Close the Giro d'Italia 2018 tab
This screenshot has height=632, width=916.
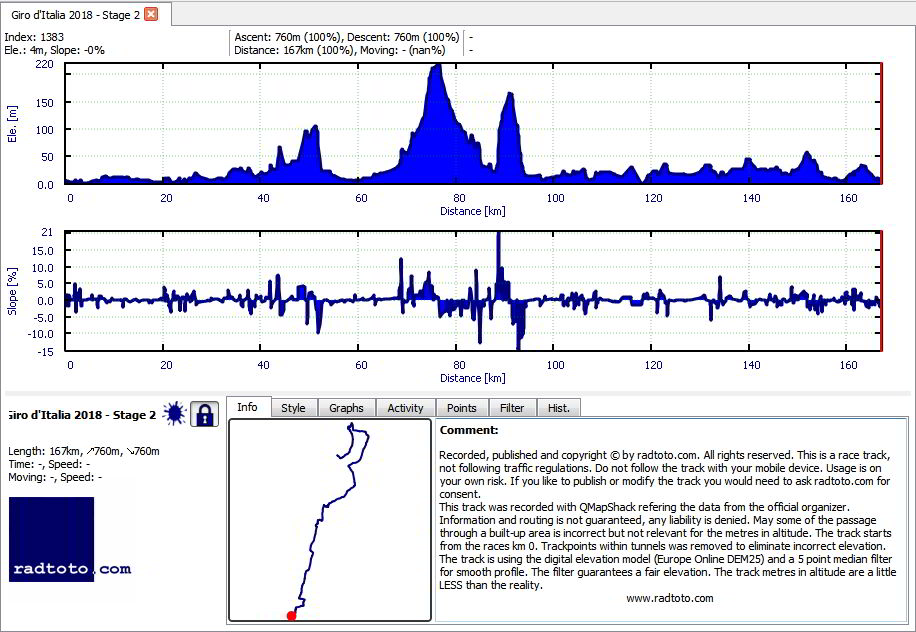[x=151, y=15]
